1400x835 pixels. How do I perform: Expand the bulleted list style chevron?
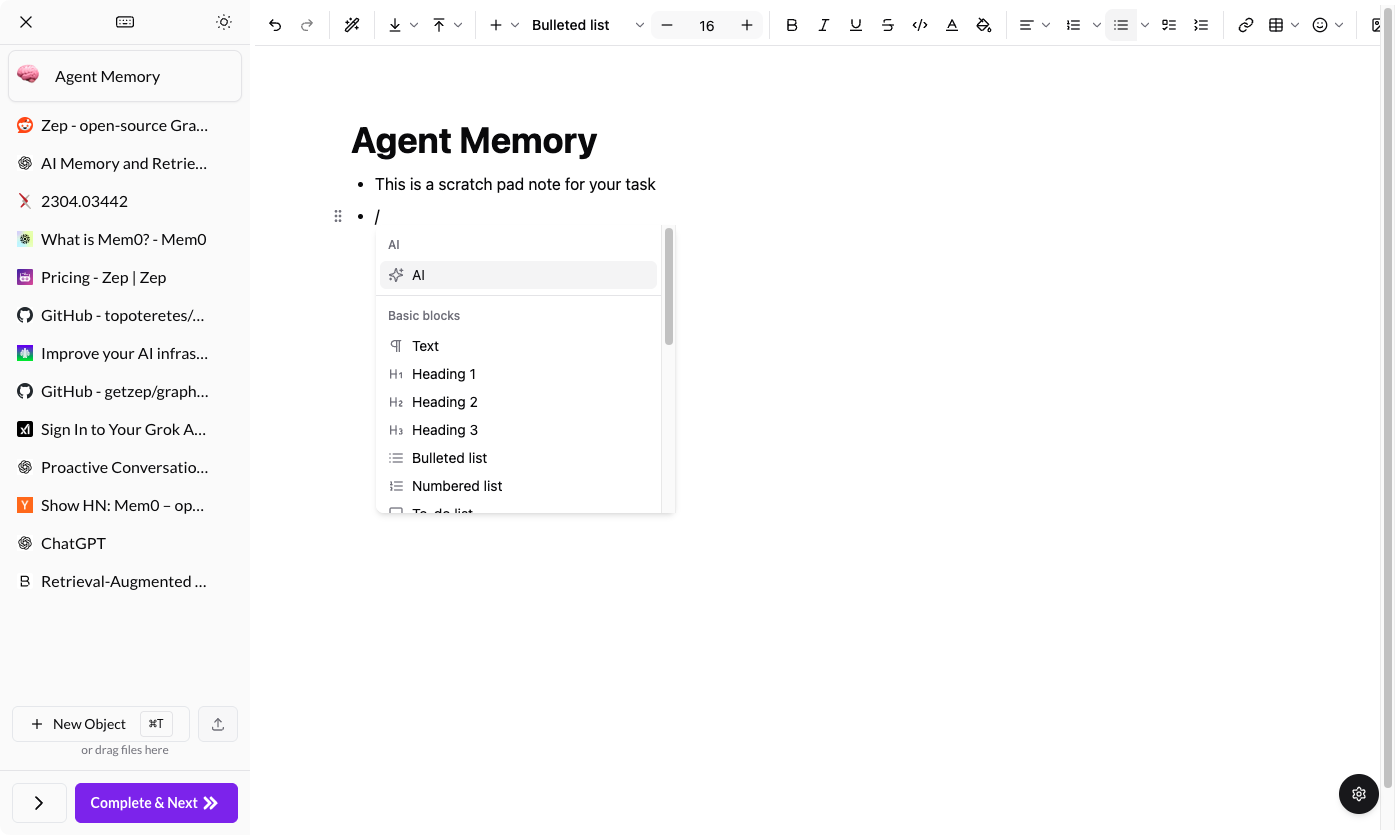click(x=1145, y=25)
